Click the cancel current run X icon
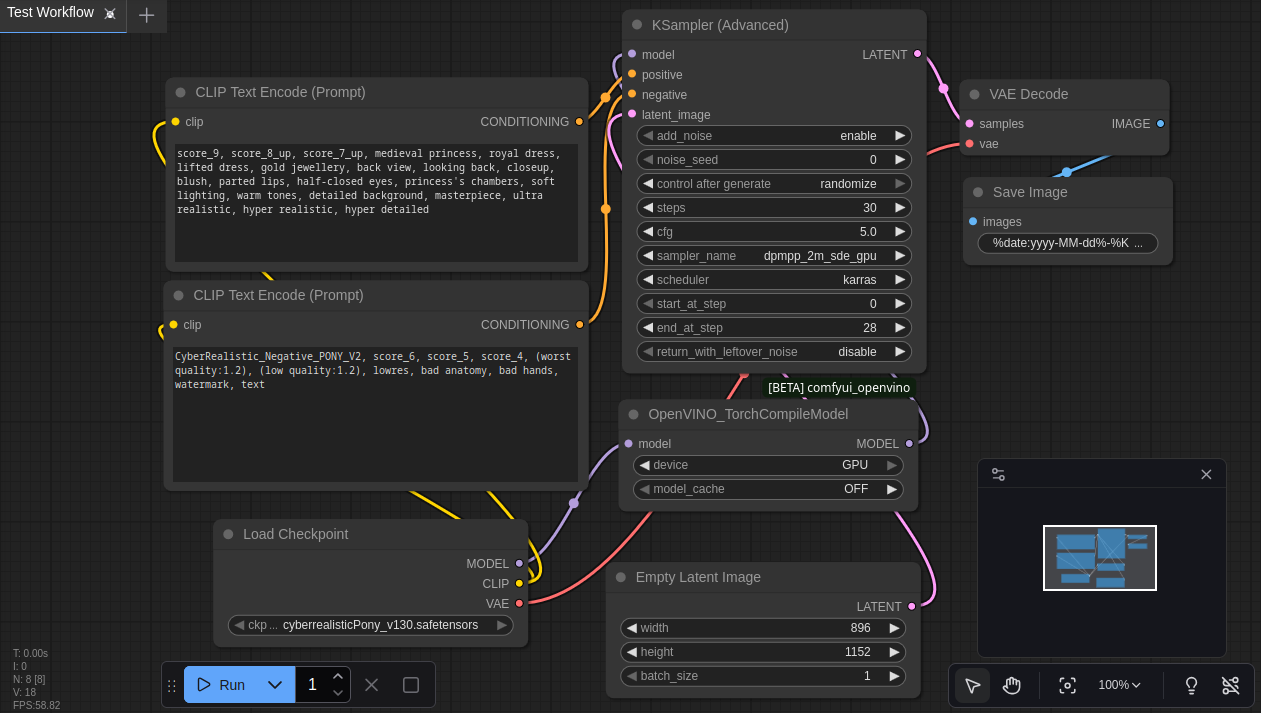This screenshot has width=1261, height=713. point(371,685)
